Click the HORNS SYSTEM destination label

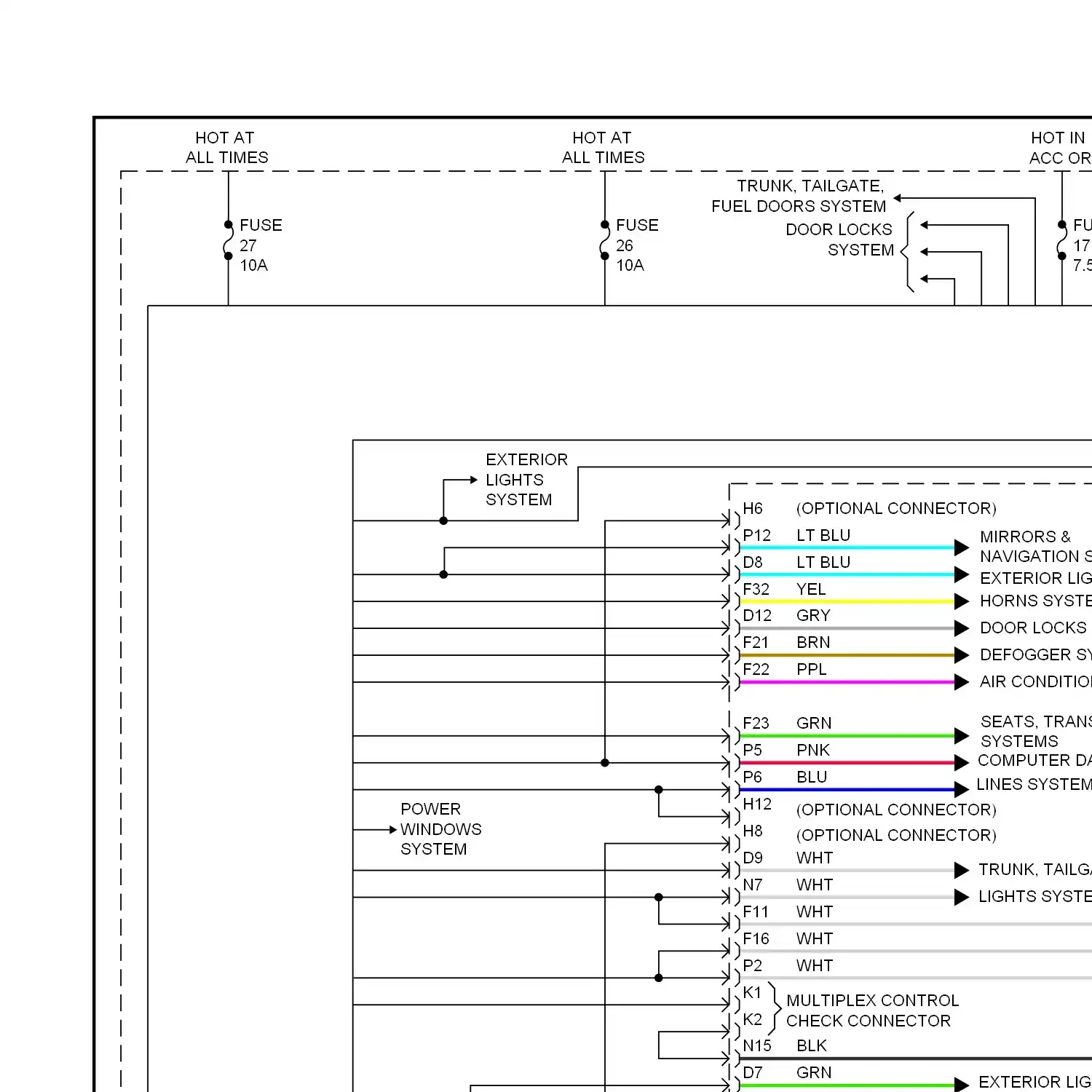pyautogui.click(x=1035, y=601)
